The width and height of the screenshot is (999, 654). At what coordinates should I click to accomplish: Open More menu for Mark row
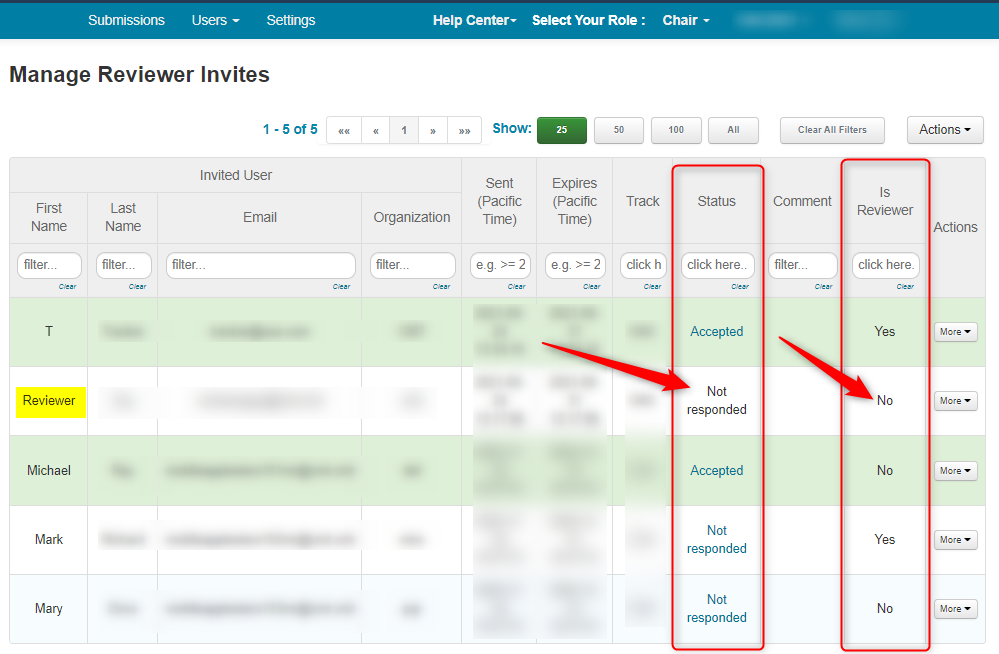[x=955, y=540]
